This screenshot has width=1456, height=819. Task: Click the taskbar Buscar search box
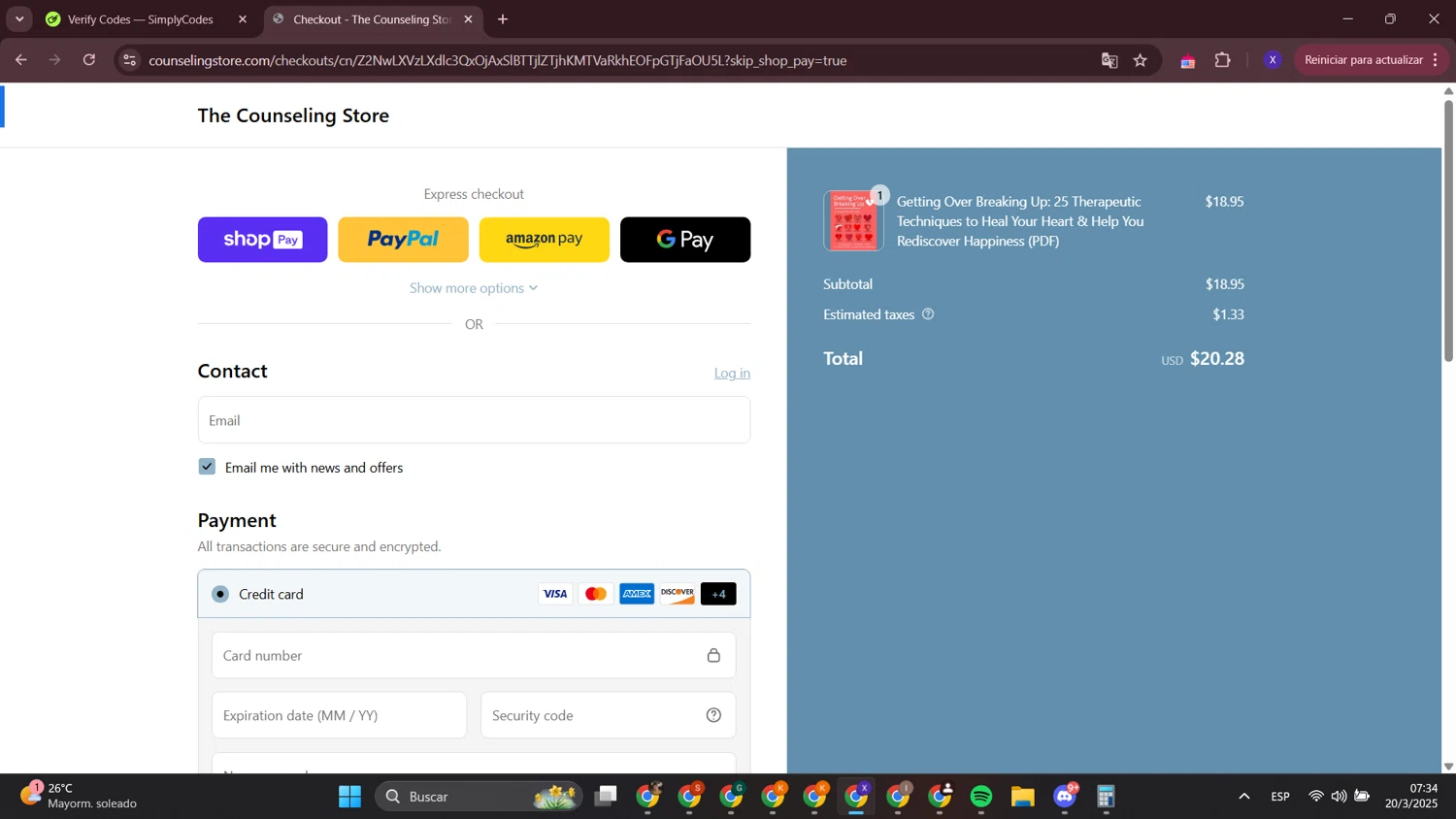[x=480, y=797]
